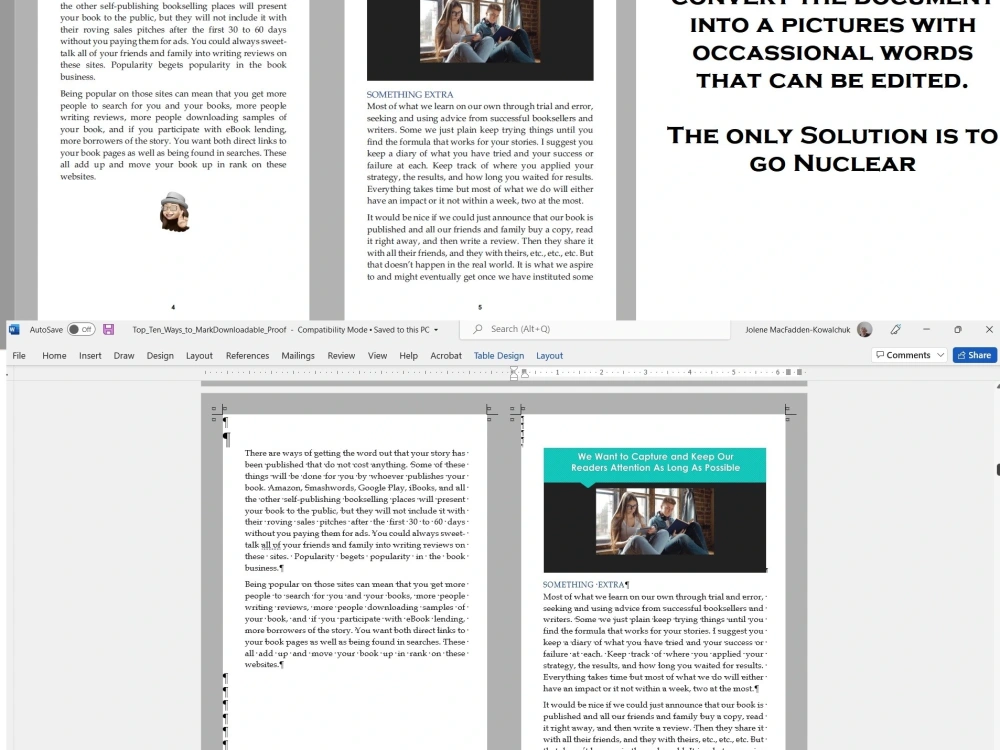Click paragraph starting 'Most of what we learn' in Word
This screenshot has width=1000, height=750.
pyautogui.click(x=654, y=642)
